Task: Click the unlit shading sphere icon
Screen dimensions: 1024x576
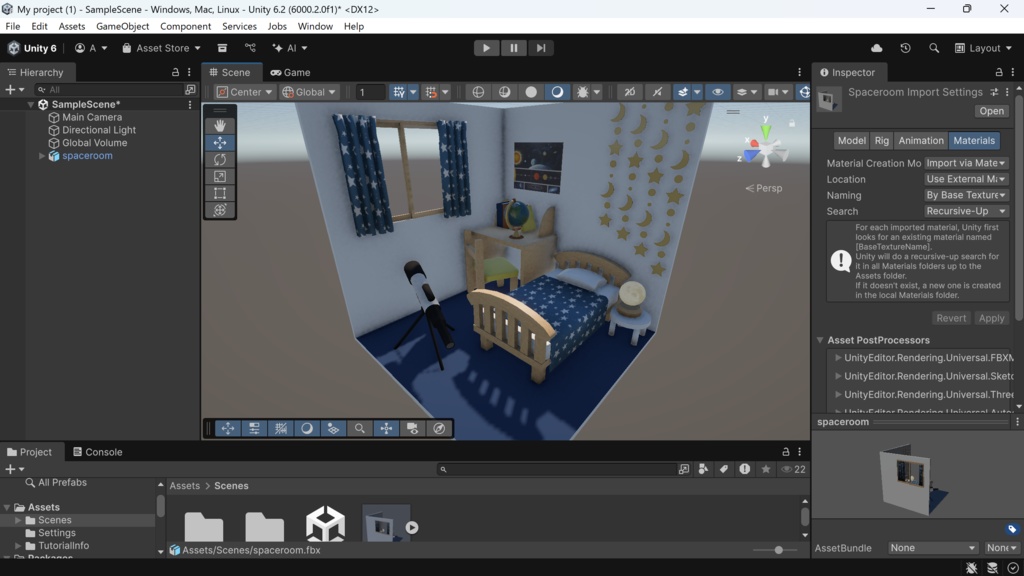Action: point(531,92)
